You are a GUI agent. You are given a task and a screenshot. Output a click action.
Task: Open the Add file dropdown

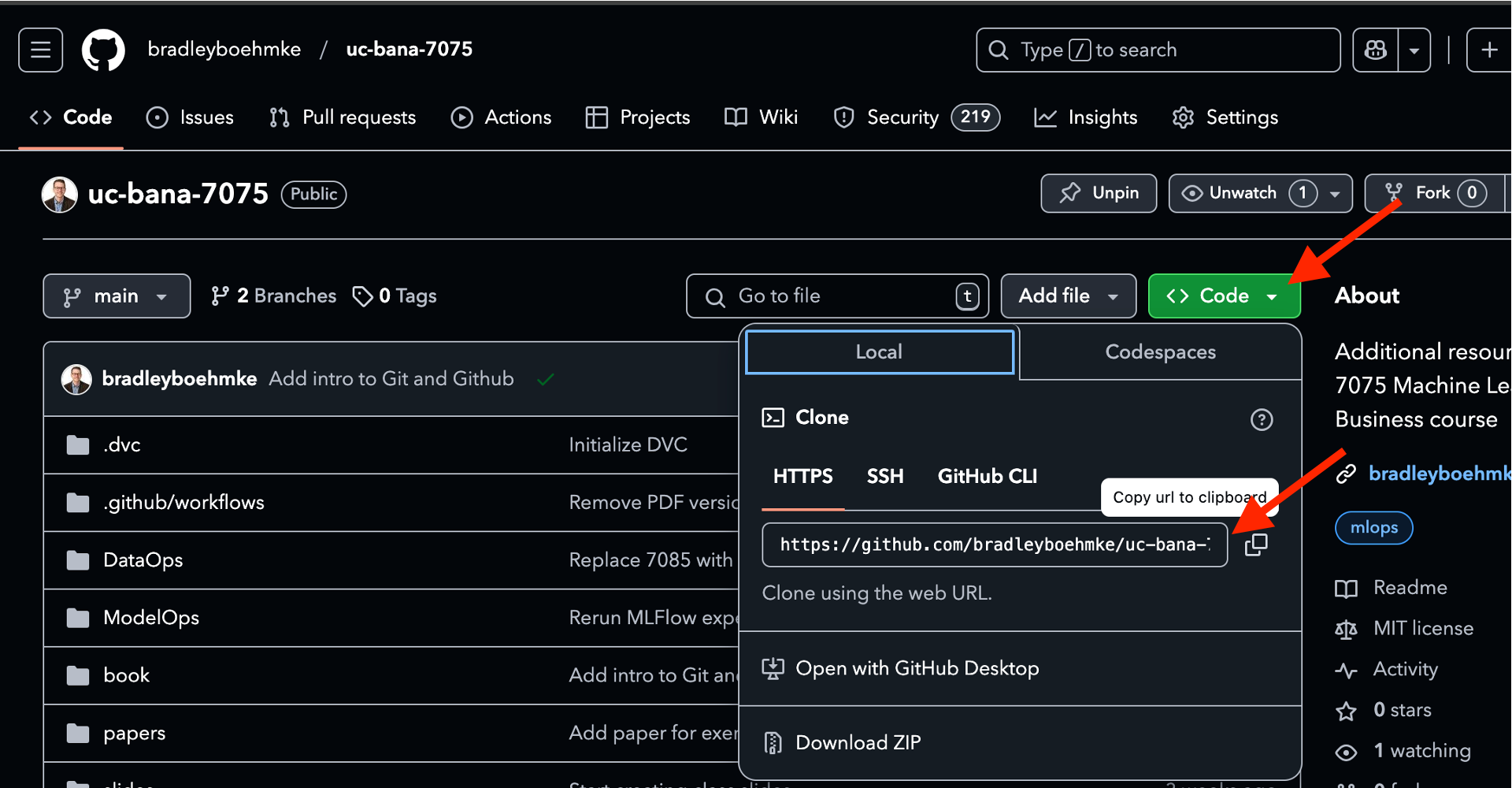[1068, 296]
